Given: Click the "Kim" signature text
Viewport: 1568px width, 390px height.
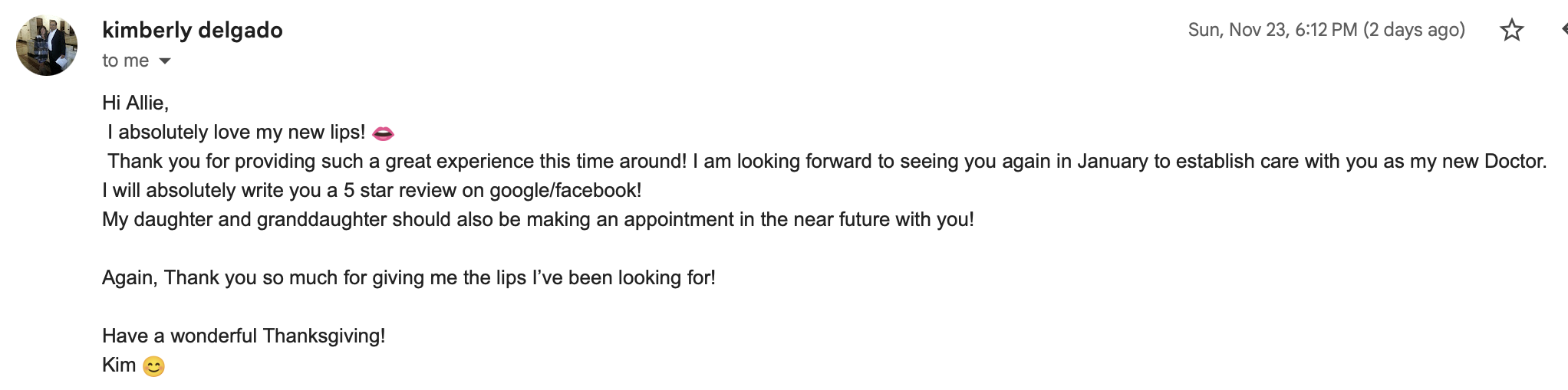Looking at the screenshot, I should 119,365.
